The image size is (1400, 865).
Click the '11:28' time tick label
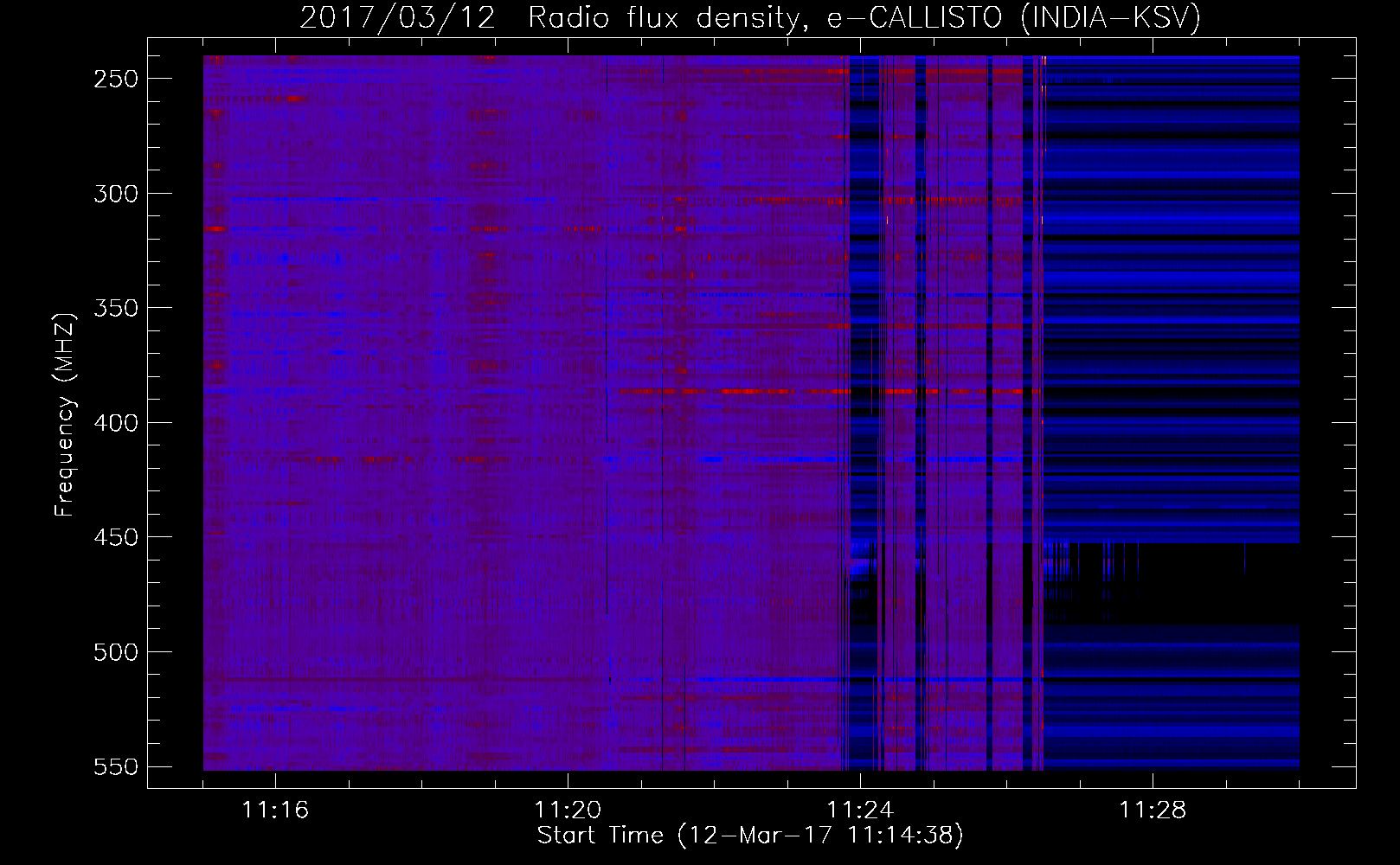tap(1153, 811)
